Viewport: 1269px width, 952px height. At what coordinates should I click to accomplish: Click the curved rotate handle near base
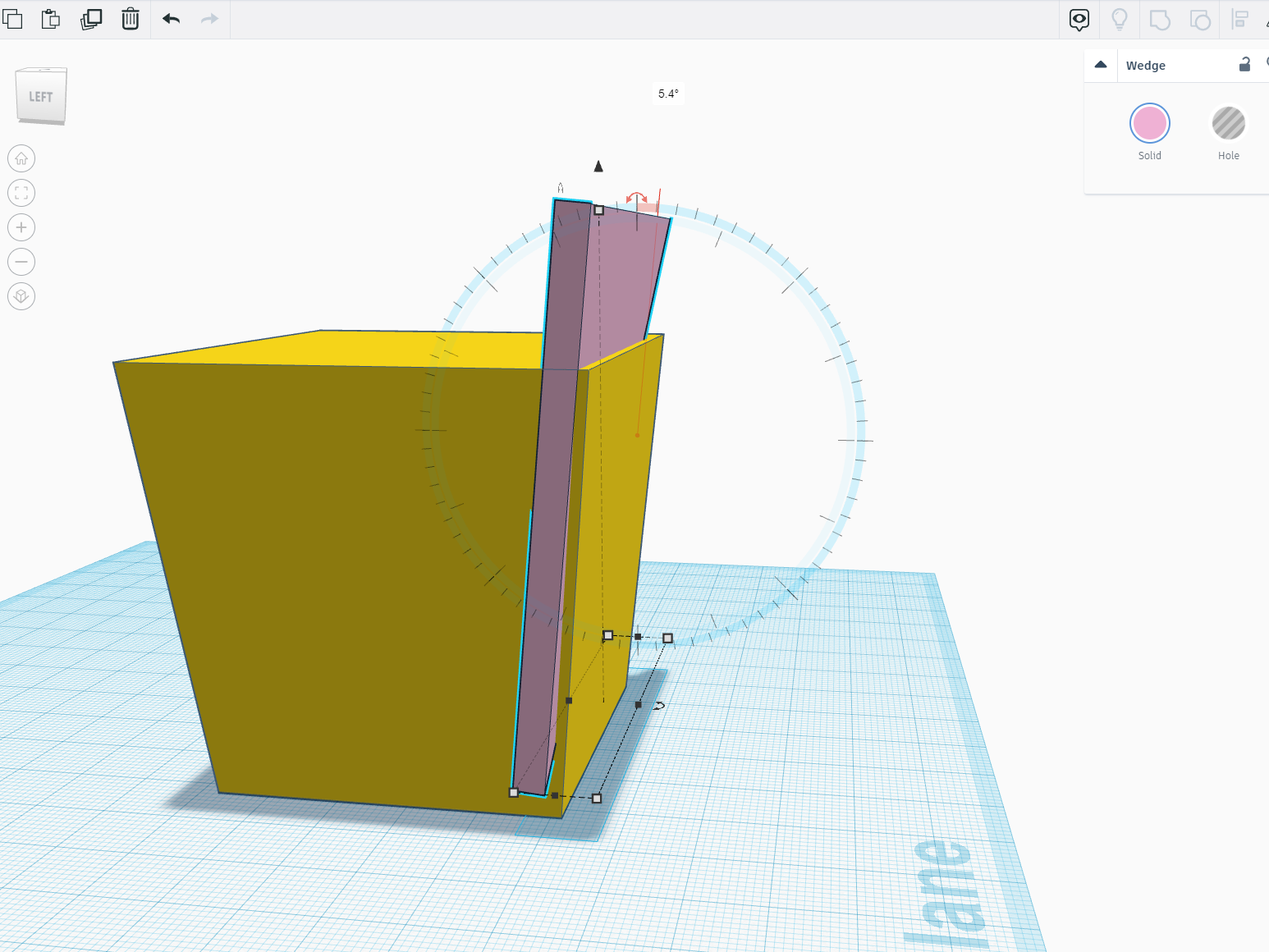(659, 706)
